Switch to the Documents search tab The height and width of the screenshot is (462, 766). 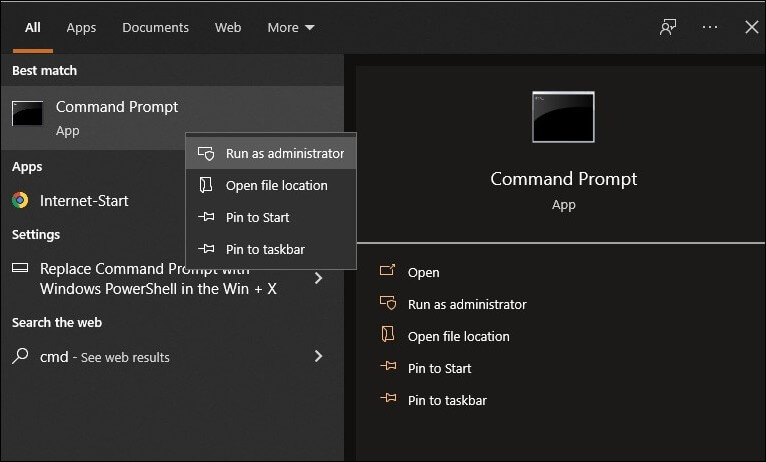(155, 27)
